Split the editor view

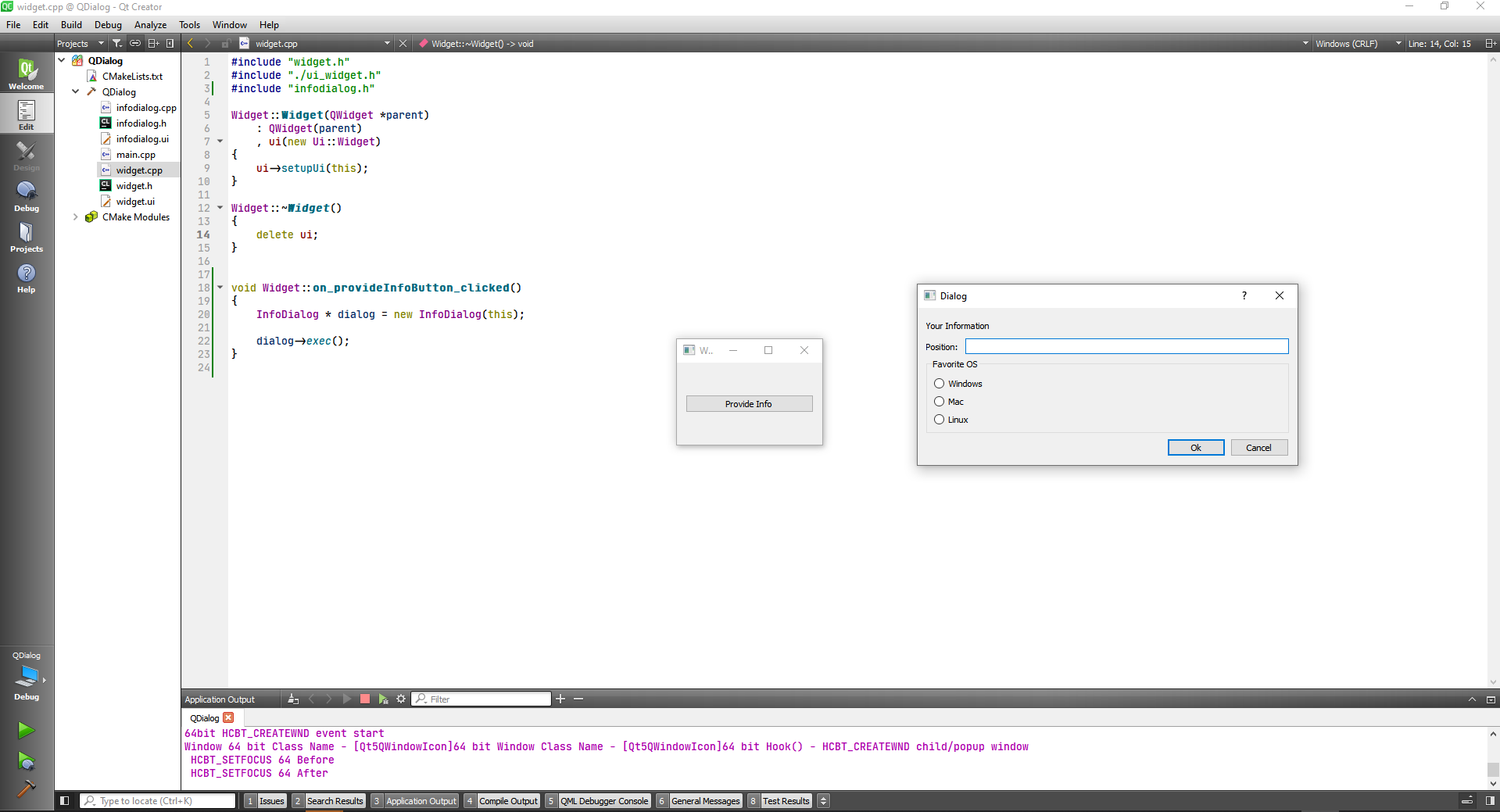[1491, 44]
